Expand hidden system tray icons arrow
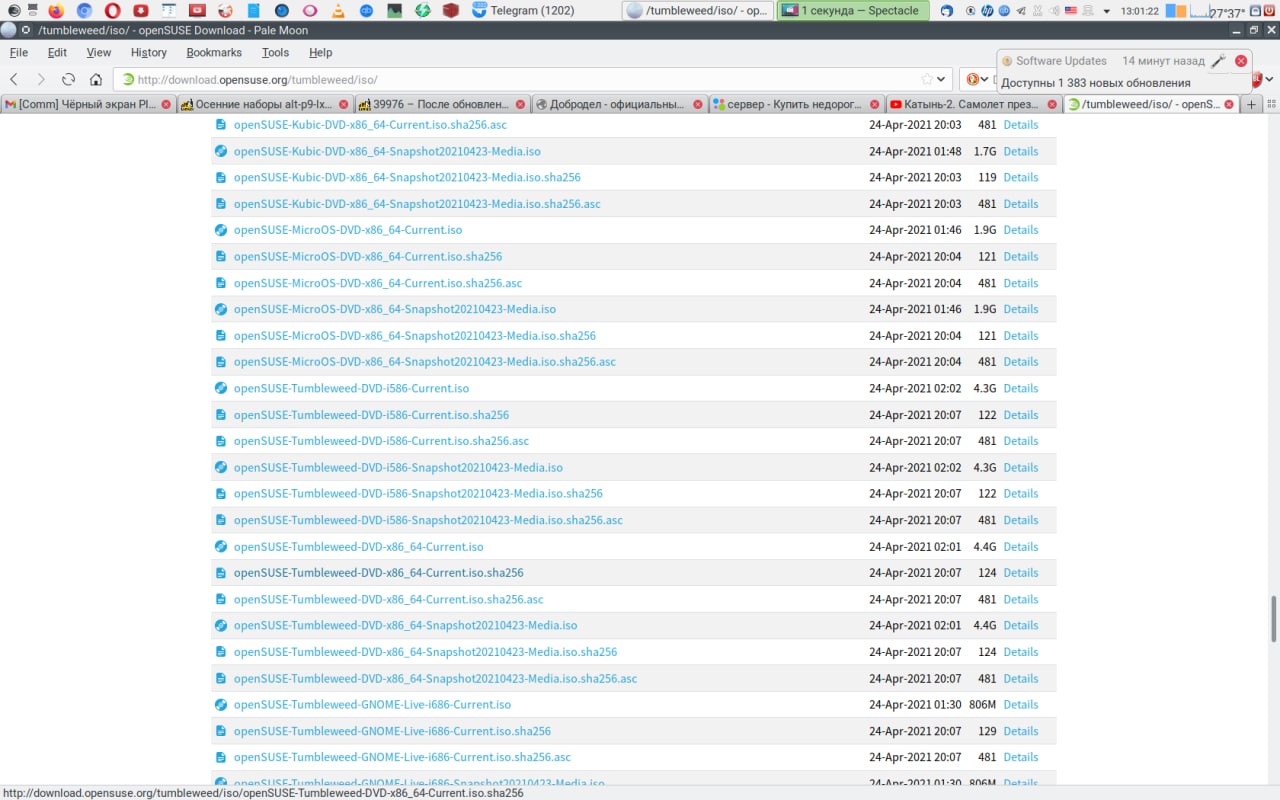Screen dimensions: 1280x800 [1107, 11]
